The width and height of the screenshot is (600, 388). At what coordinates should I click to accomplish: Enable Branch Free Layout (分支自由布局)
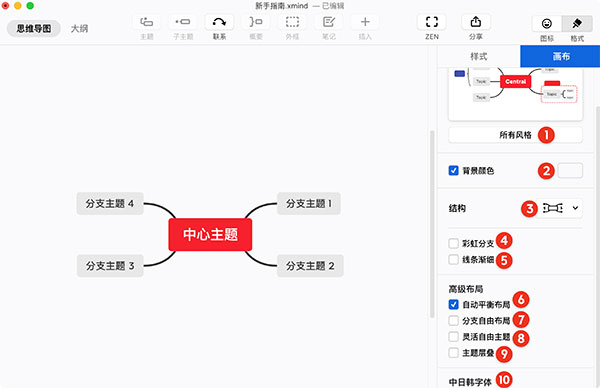point(453,320)
